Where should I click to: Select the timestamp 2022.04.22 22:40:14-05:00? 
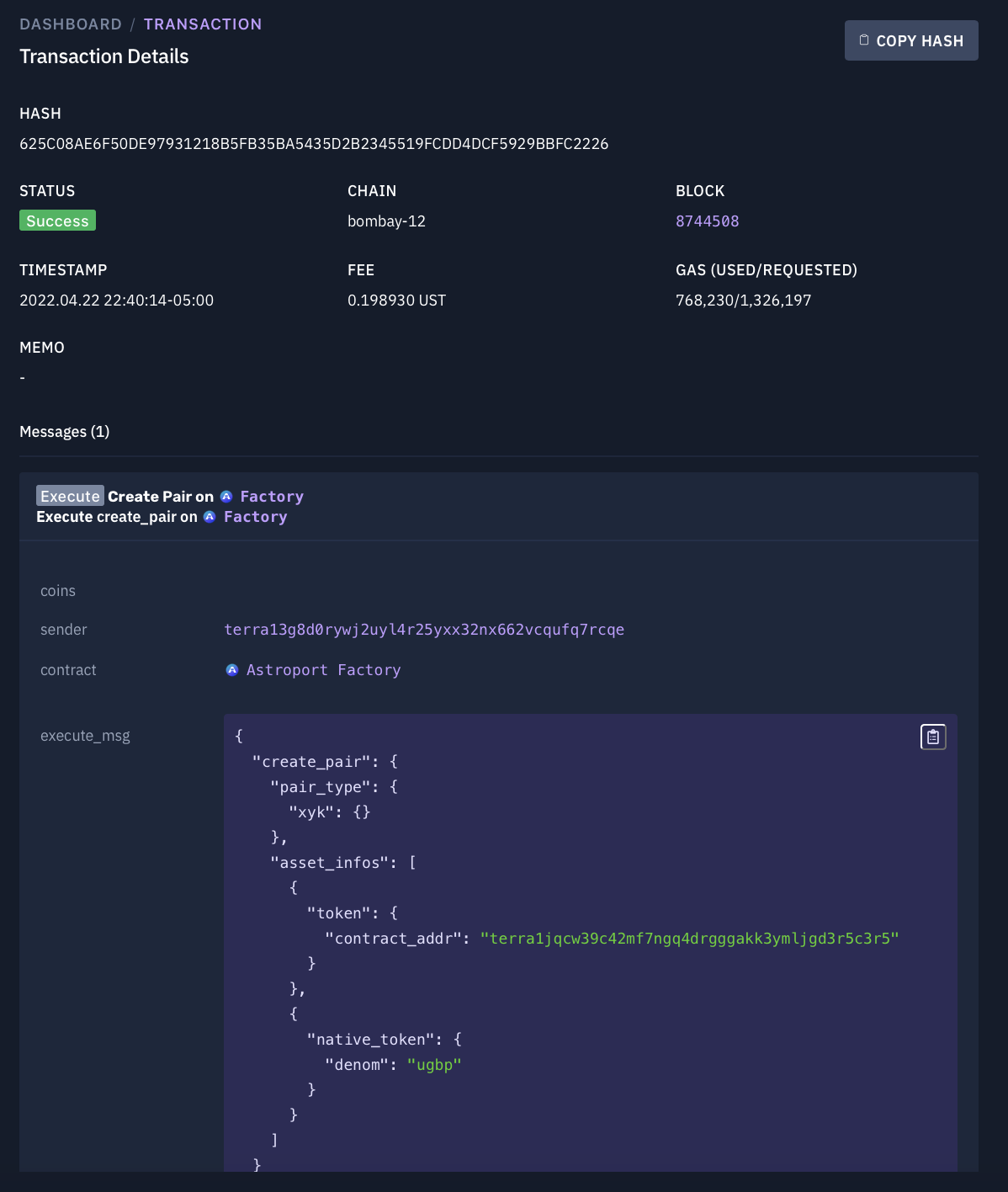(x=116, y=301)
